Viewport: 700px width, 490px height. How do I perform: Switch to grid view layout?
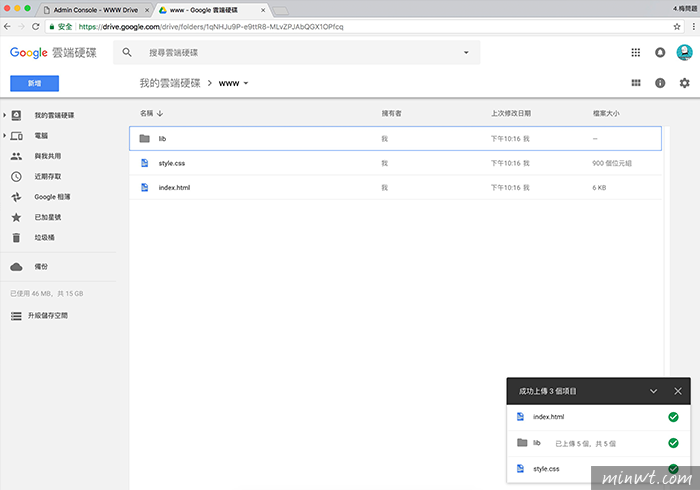(x=636, y=83)
